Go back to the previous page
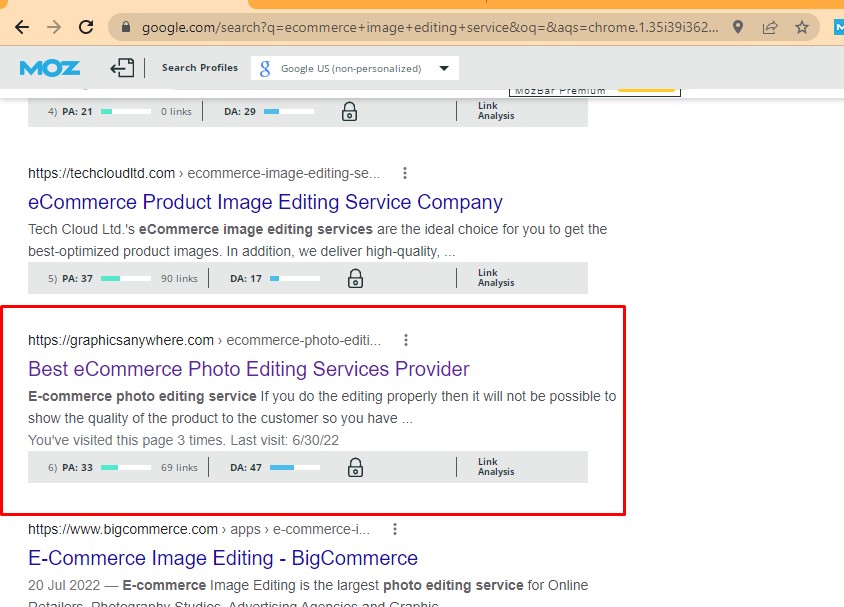The width and height of the screenshot is (844, 607). point(22,27)
